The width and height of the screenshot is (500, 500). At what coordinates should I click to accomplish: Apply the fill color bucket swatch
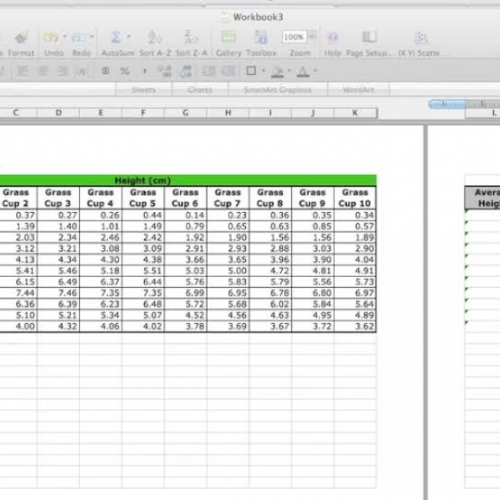(277, 71)
